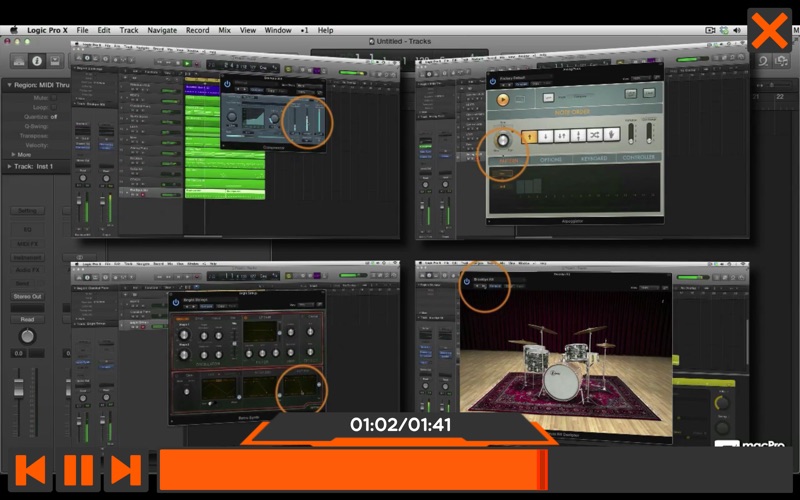Switch to the Arpeggiator Controller tab
This screenshot has width=800, height=500.
(638, 158)
